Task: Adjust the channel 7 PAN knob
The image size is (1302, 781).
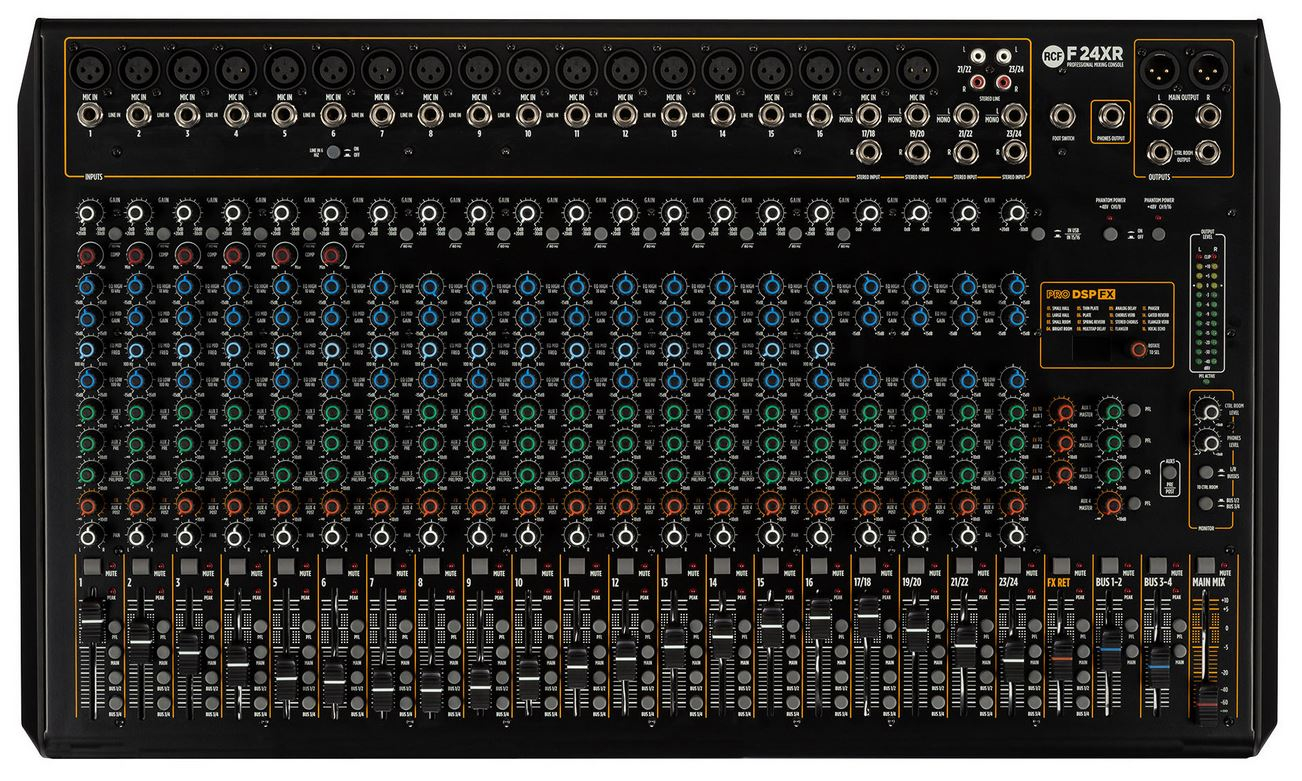Action: [381, 537]
